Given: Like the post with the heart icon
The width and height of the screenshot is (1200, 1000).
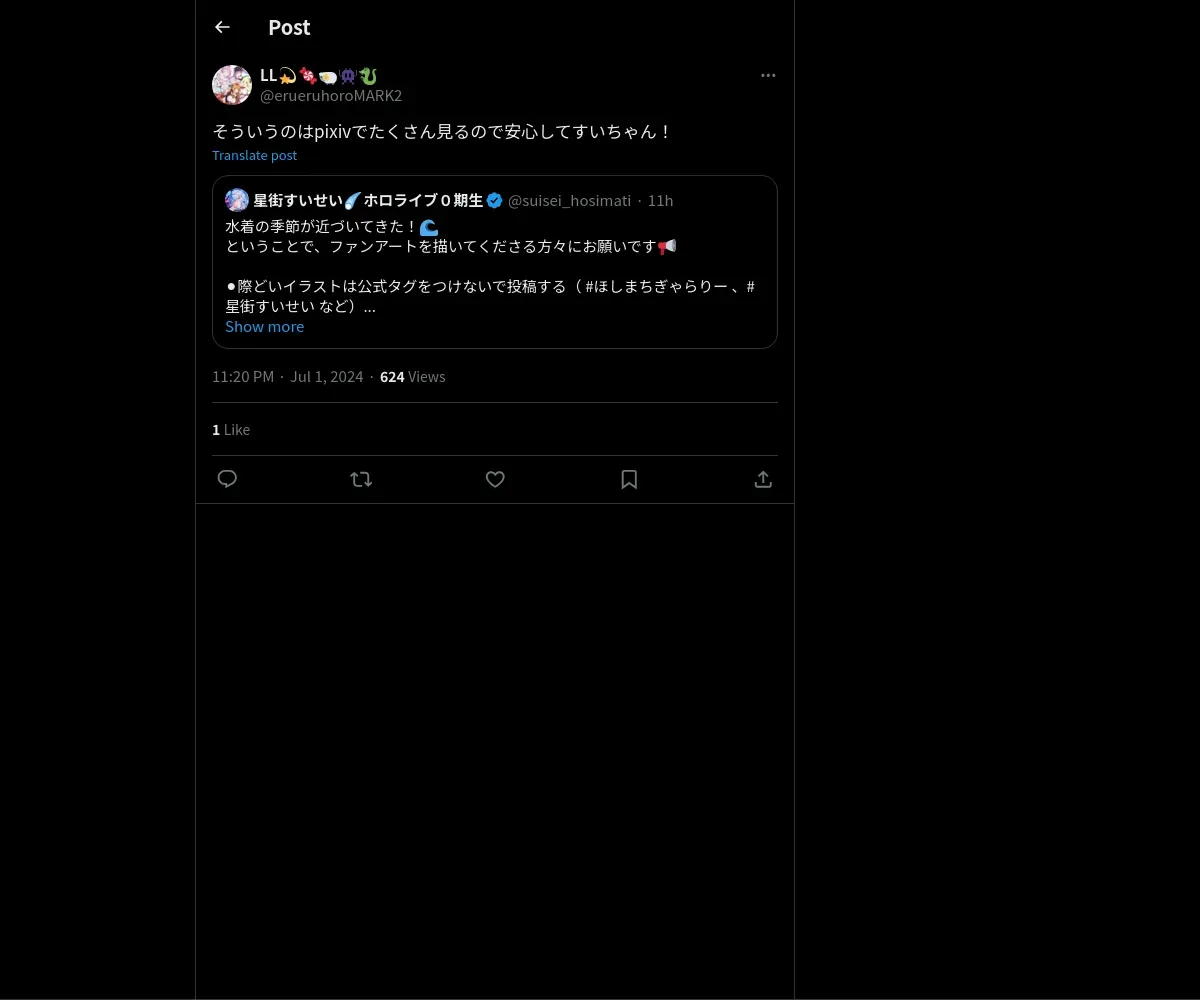Looking at the screenshot, I should coord(495,479).
